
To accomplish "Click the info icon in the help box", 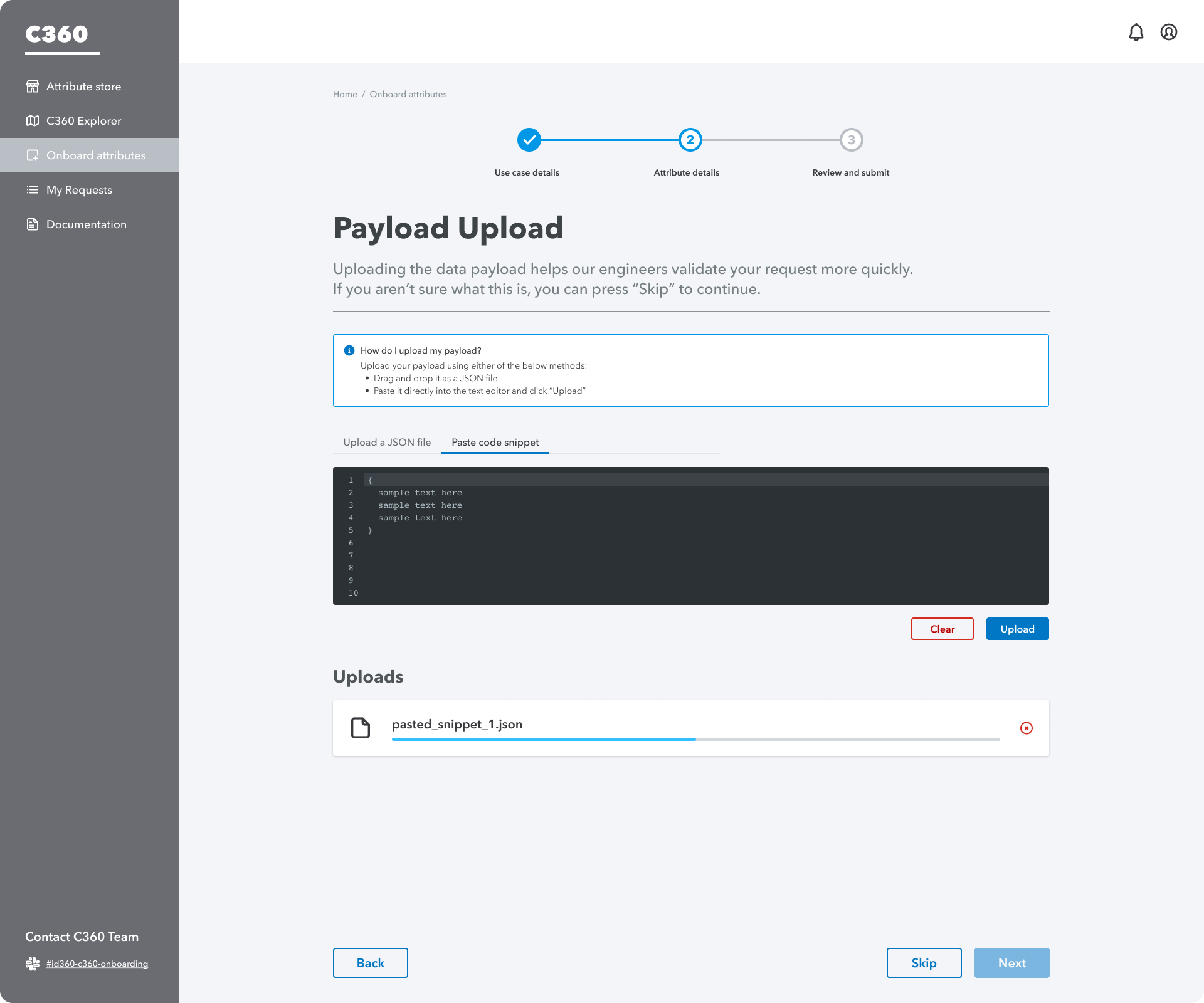I will click(x=349, y=350).
